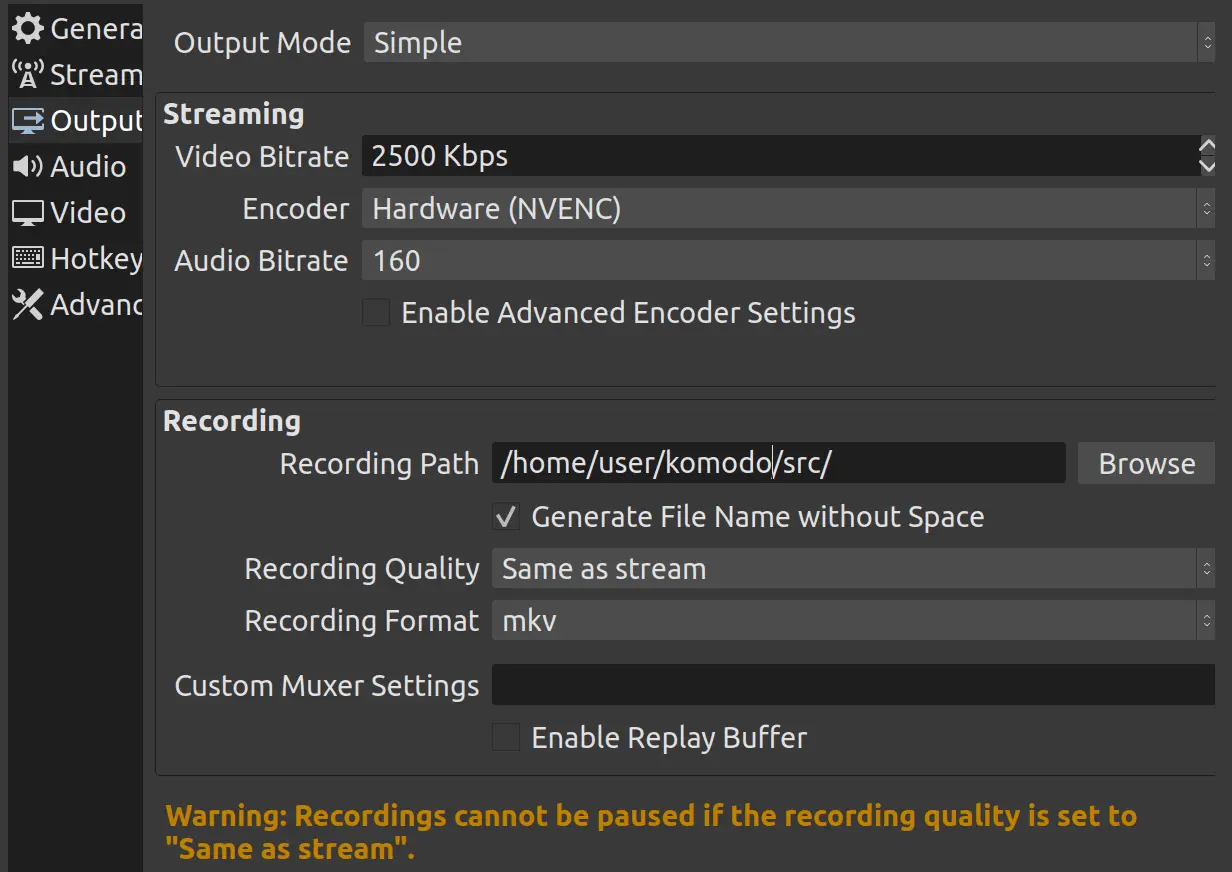Enable the Replay Buffer option
The width and height of the screenshot is (1232, 872).
pyautogui.click(x=506, y=738)
